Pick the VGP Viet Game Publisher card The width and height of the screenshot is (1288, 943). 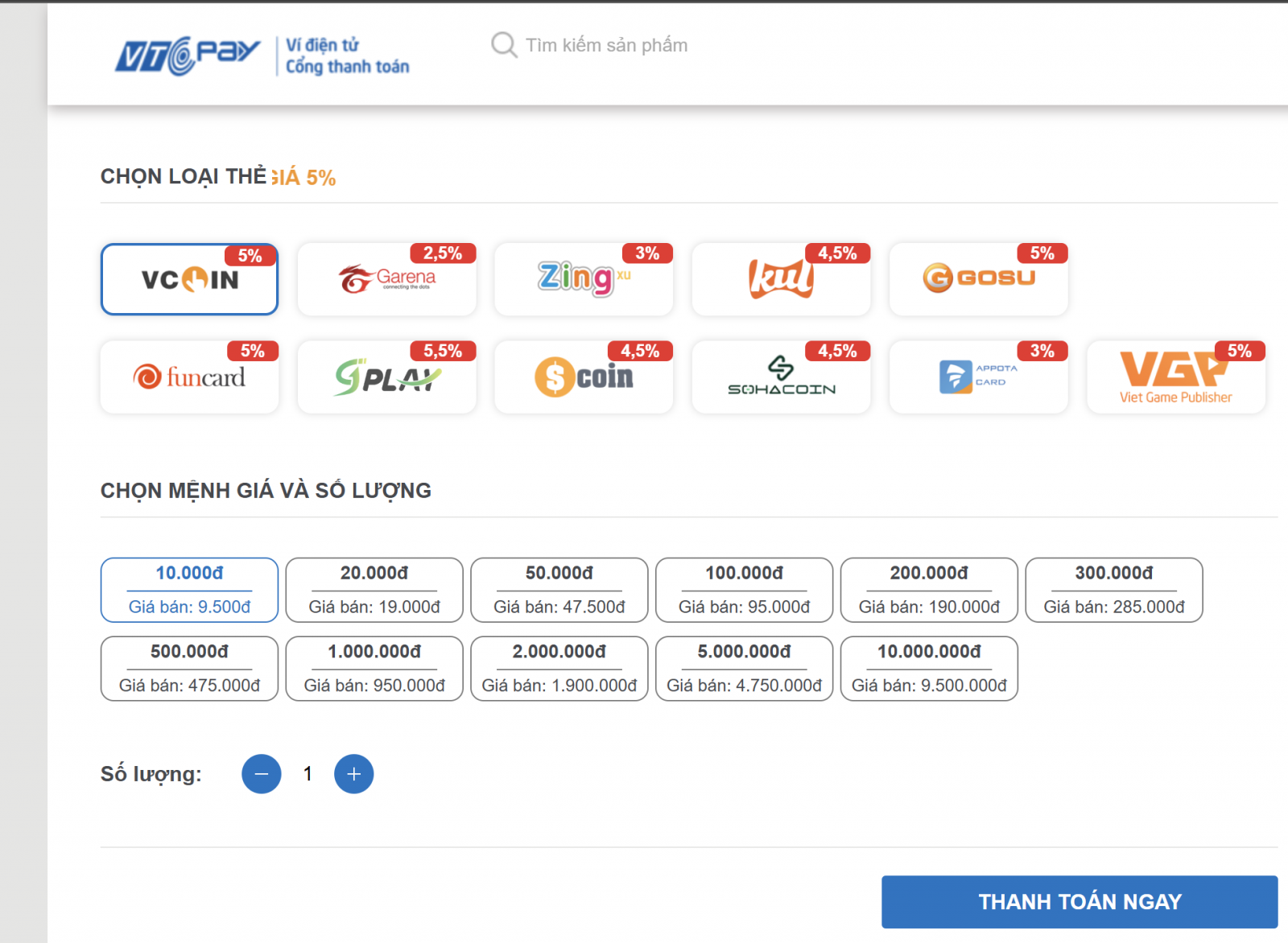pyautogui.click(x=1175, y=377)
